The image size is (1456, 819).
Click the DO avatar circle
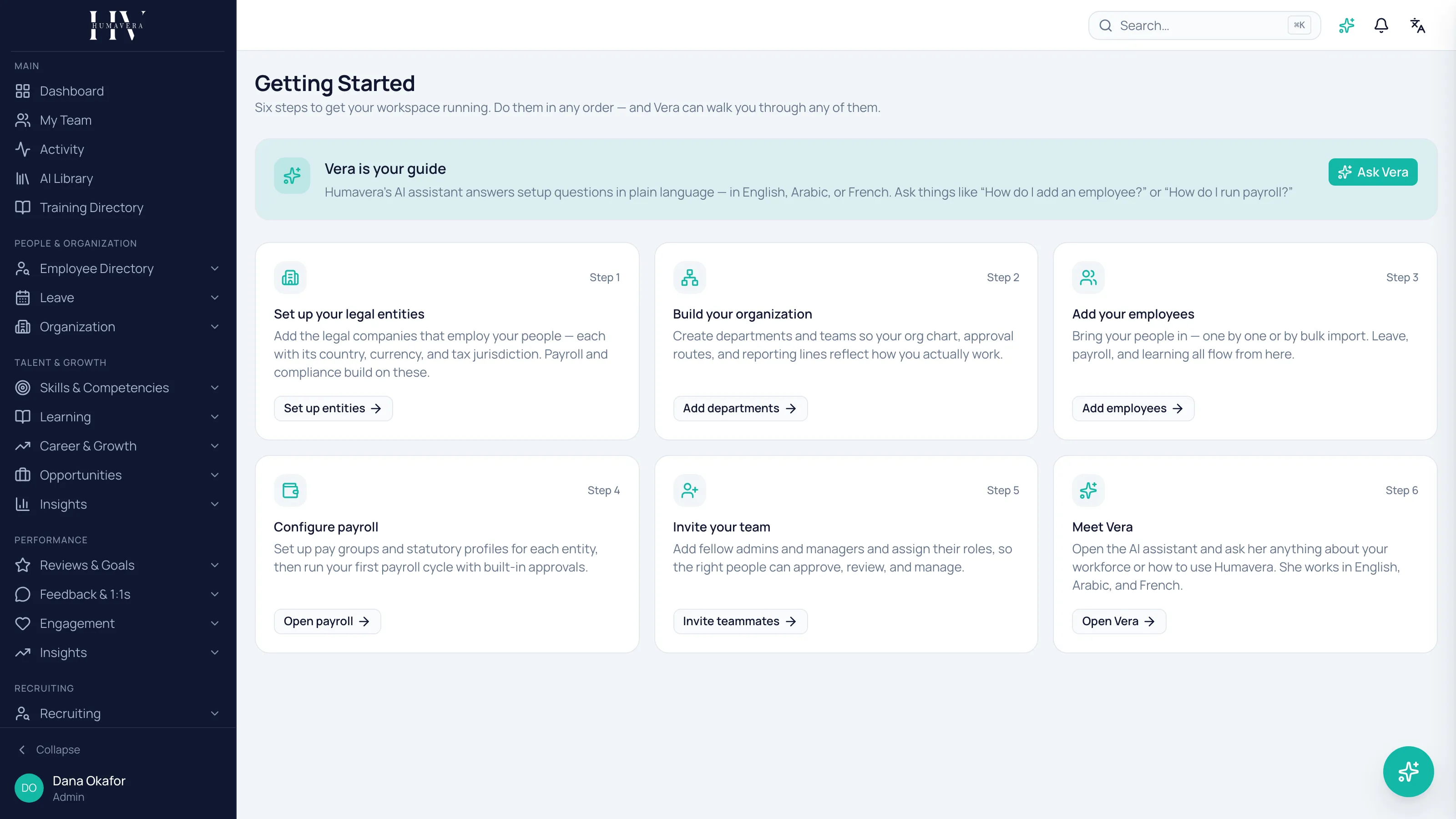[x=29, y=788]
